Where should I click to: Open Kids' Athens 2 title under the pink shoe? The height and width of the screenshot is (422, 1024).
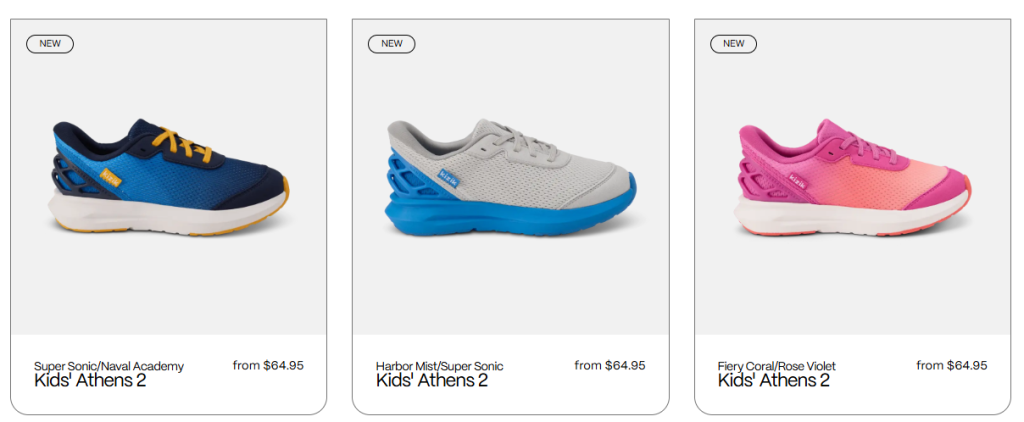774,381
